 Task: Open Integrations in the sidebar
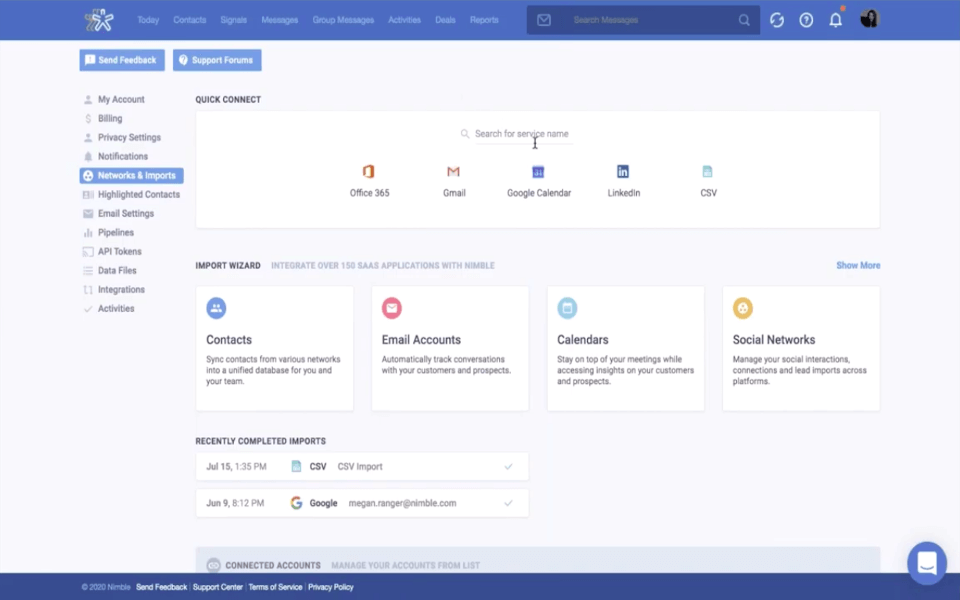121,289
